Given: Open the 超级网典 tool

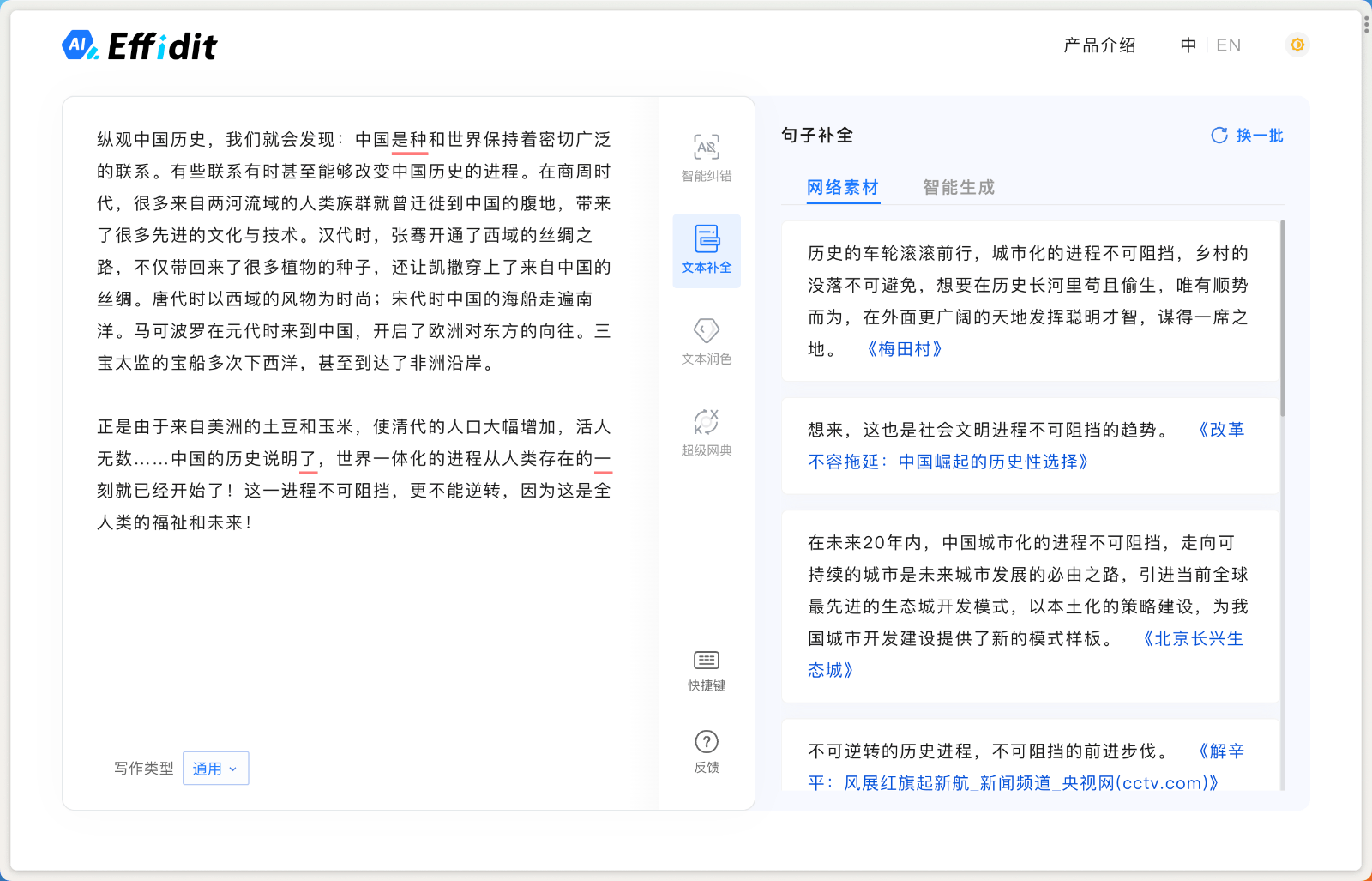Looking at the screenshot, I should pyautogui.click(x=707, y=433).
